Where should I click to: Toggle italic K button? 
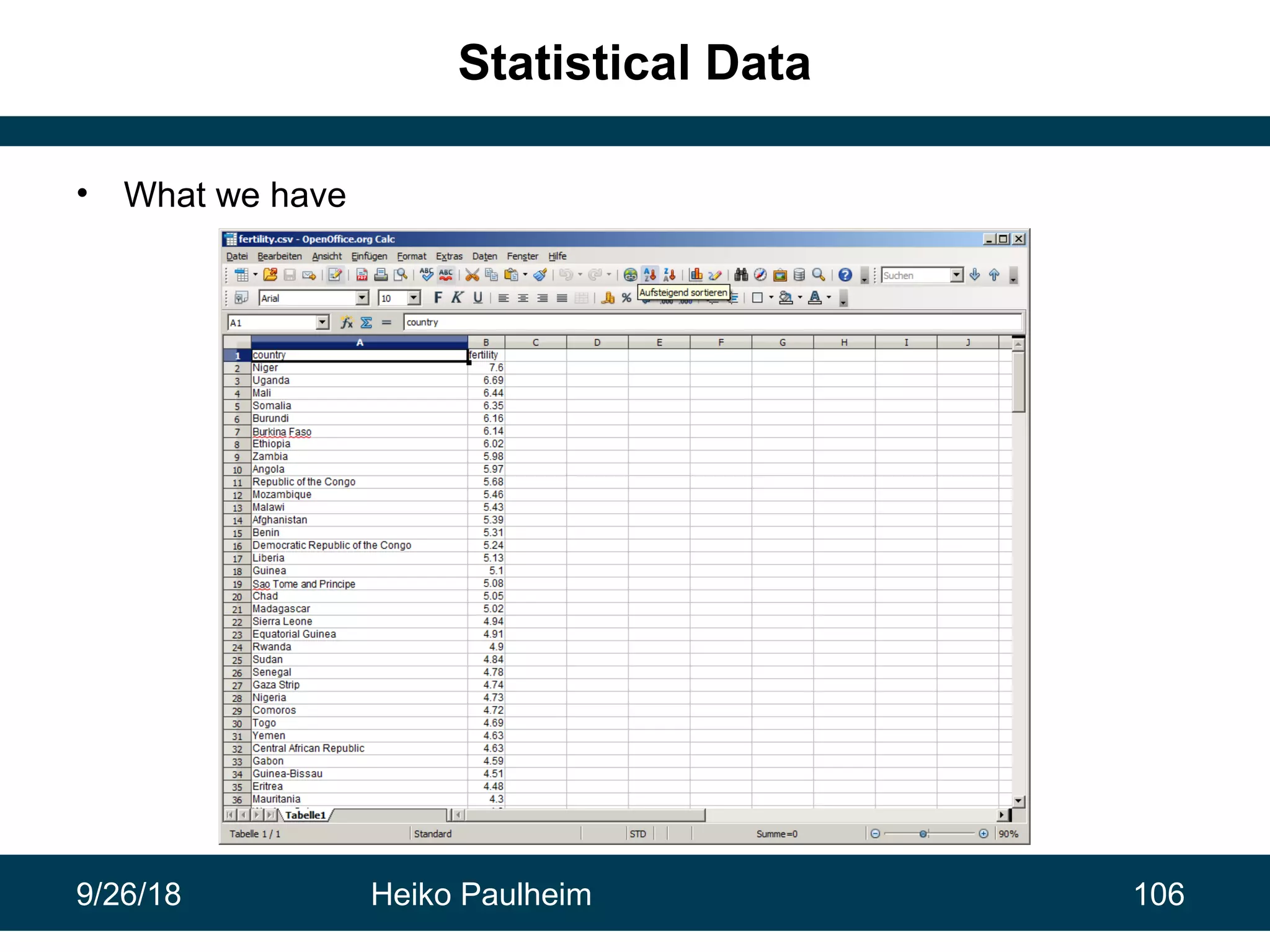(457, 298)
